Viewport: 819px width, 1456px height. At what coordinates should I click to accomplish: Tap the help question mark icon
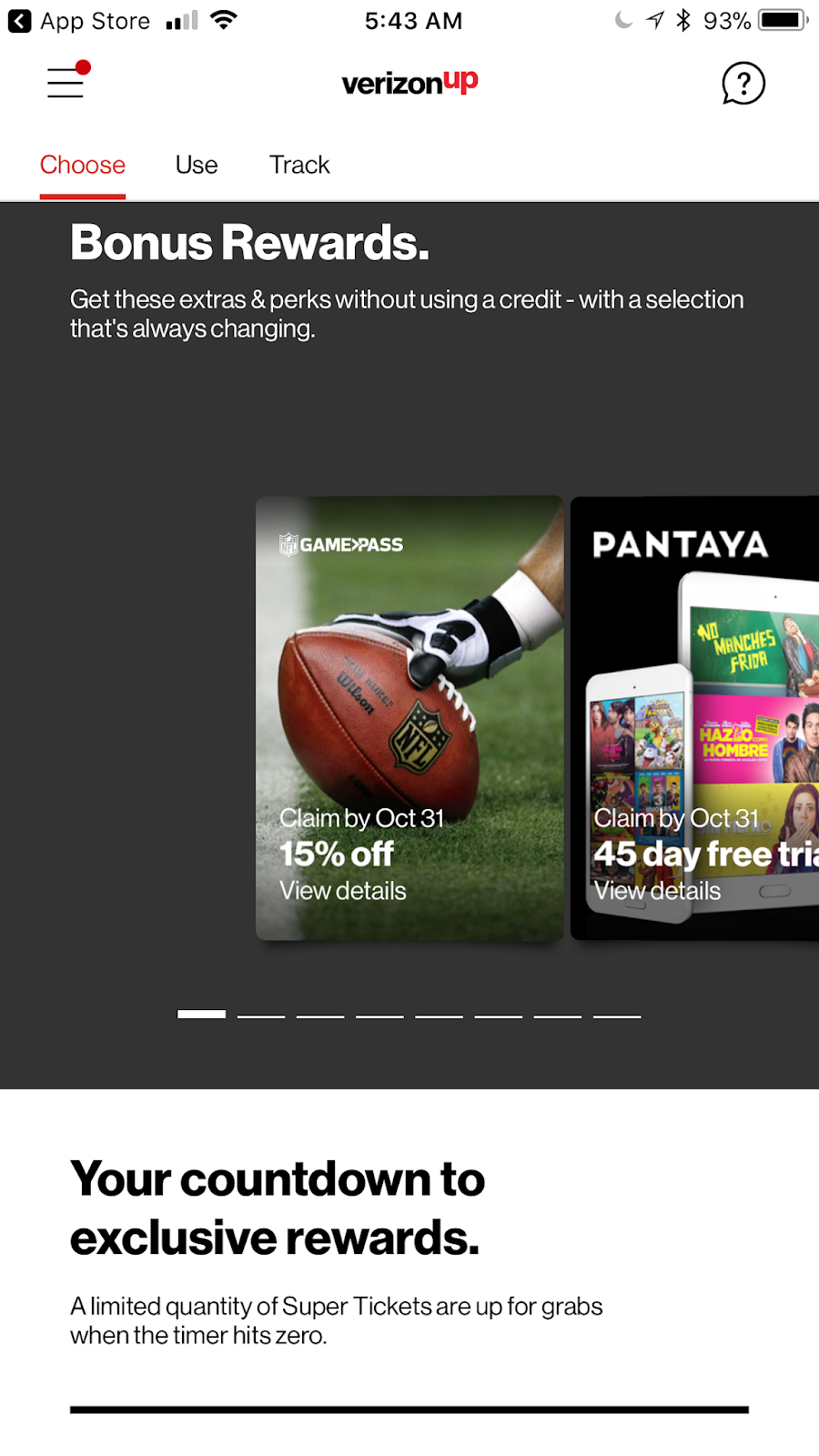743,84
